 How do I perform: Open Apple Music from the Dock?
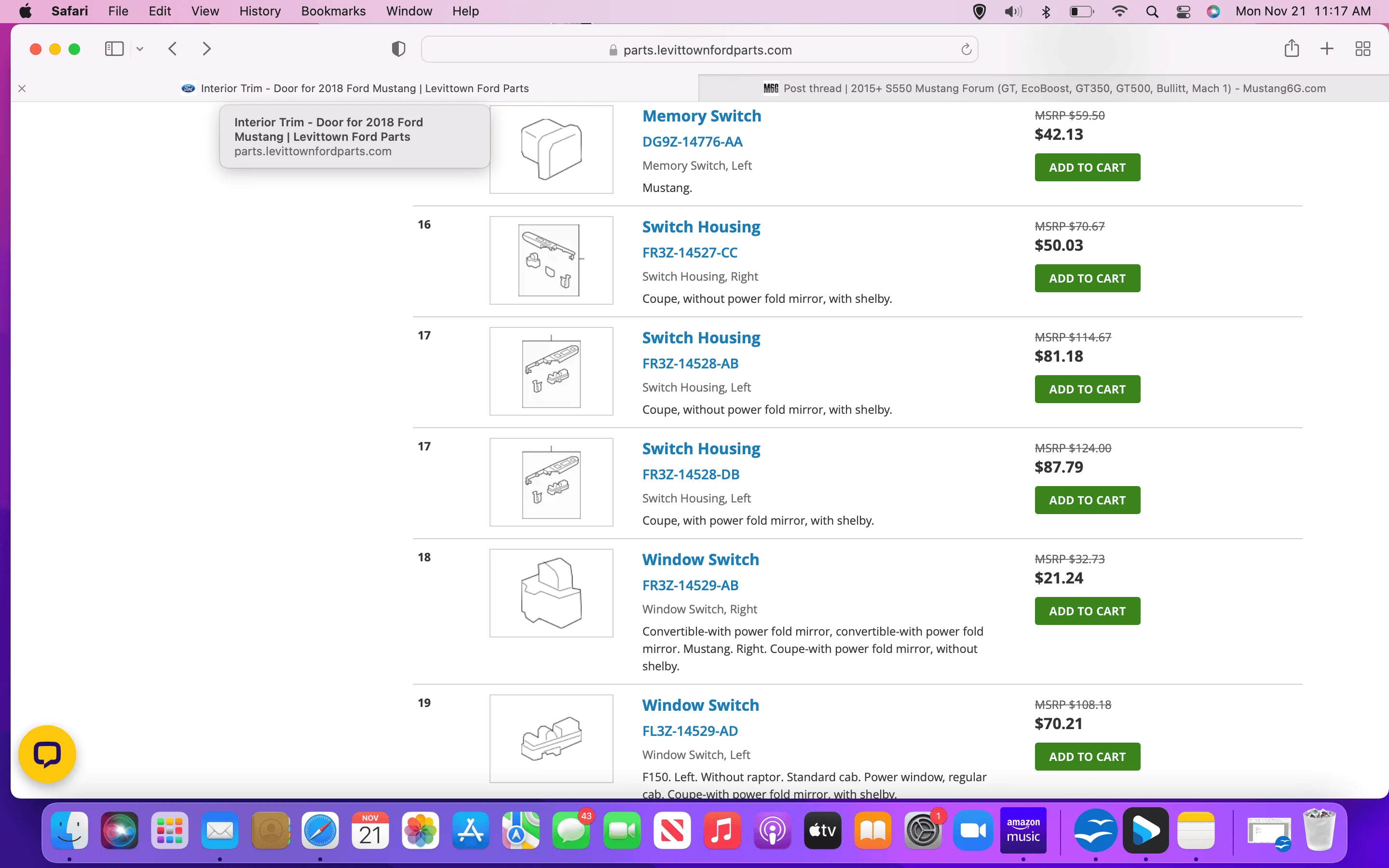click(722, 830)
